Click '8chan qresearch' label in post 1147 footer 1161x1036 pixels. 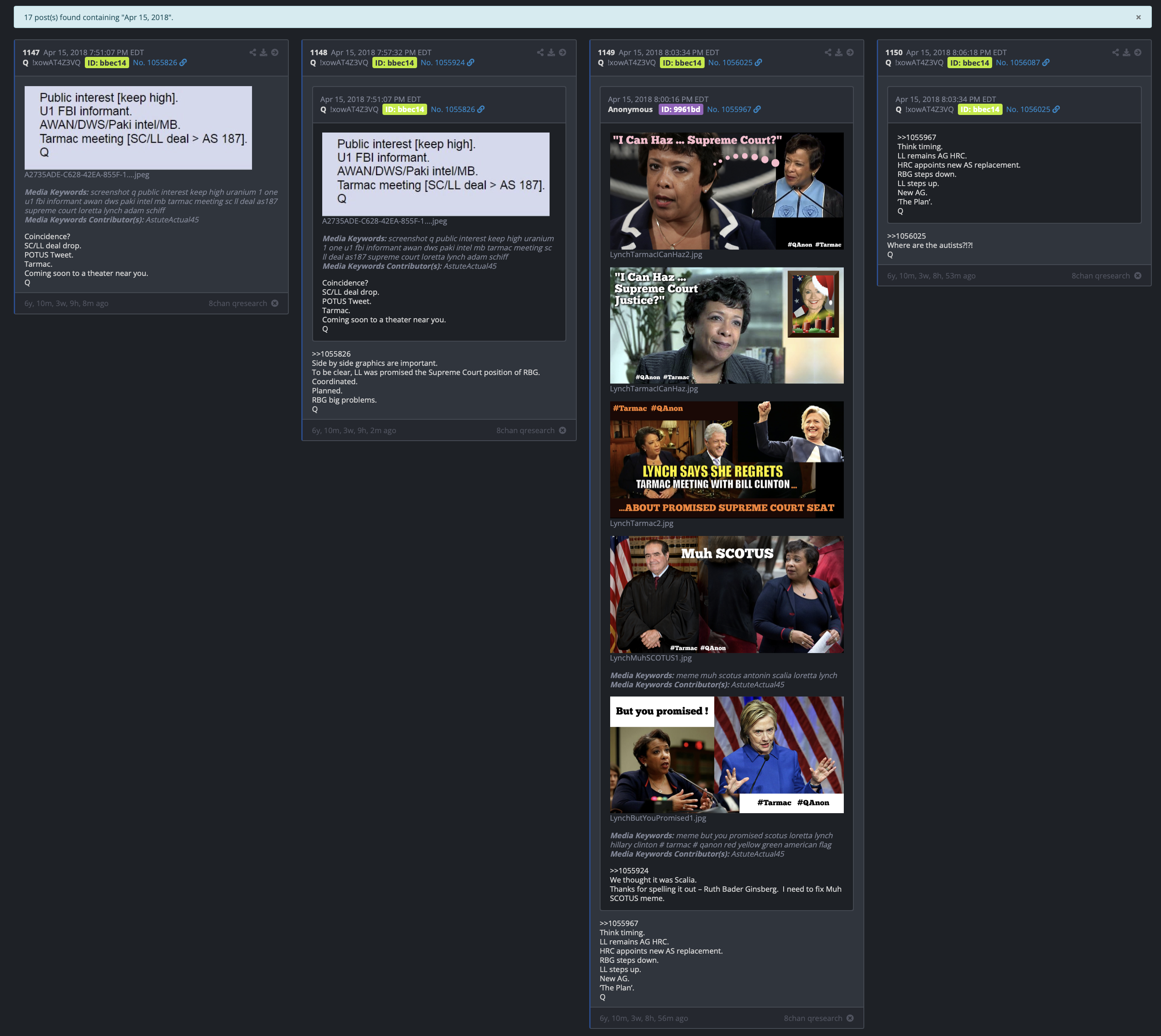click(238, 304)
